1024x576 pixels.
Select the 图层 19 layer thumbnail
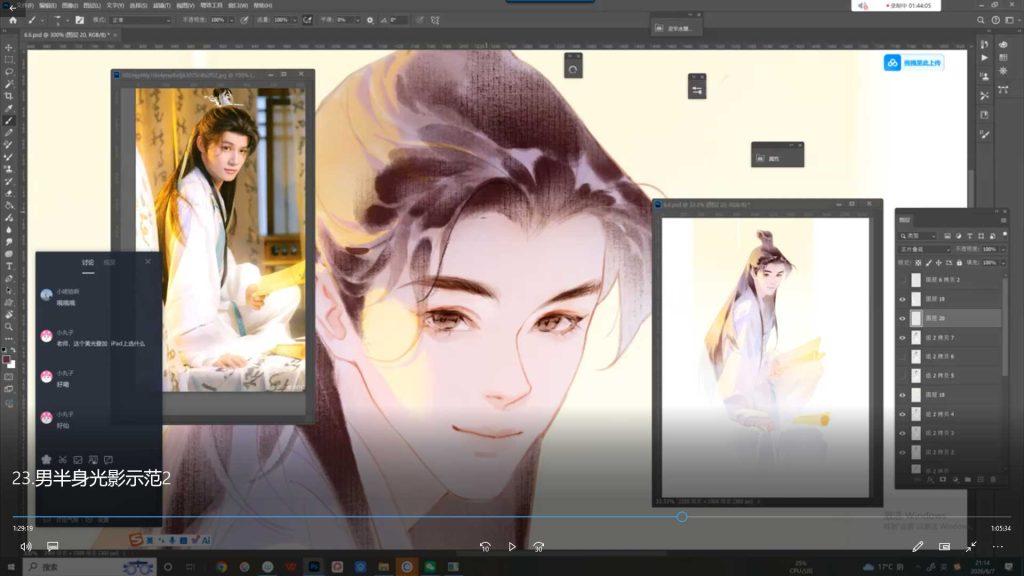[916, 299]
